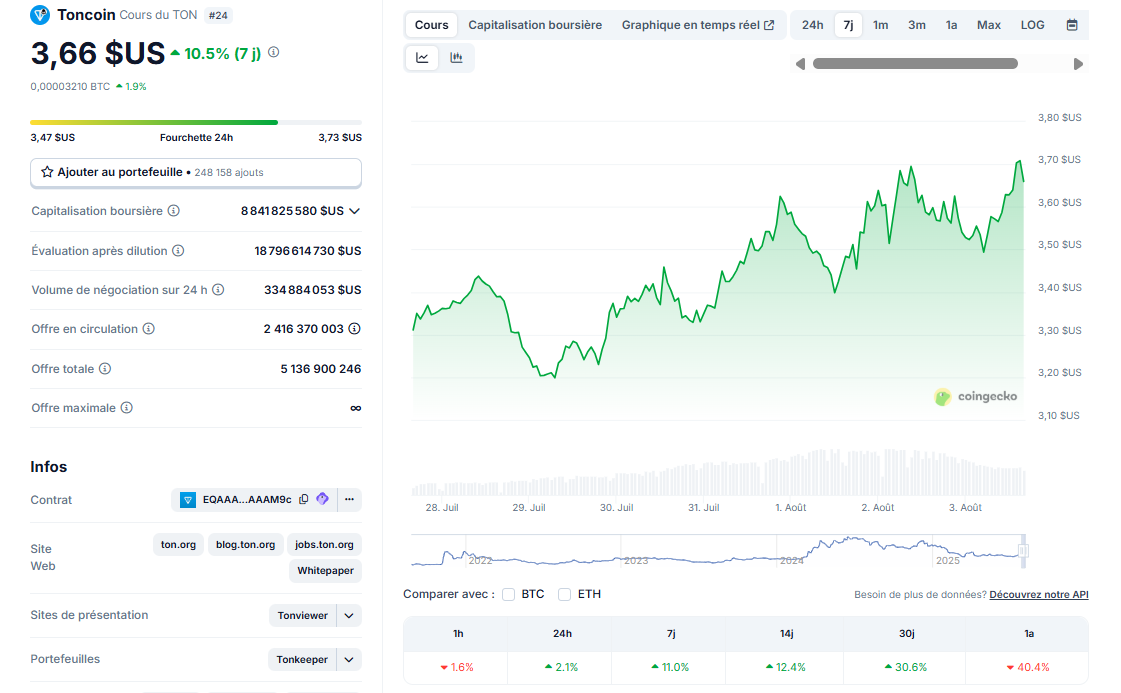Show info for Offre maximale
1121x693 pixels.
(x=127, y=408)
